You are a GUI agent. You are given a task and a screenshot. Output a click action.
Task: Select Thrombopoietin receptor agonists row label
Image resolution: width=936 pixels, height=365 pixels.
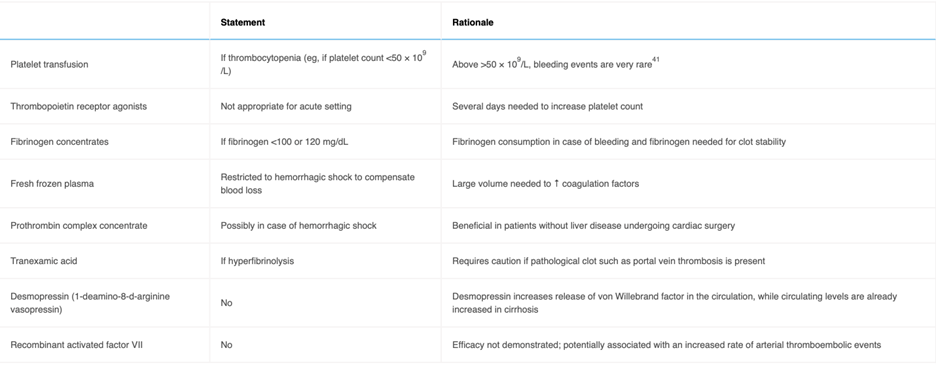coord(70,106)
